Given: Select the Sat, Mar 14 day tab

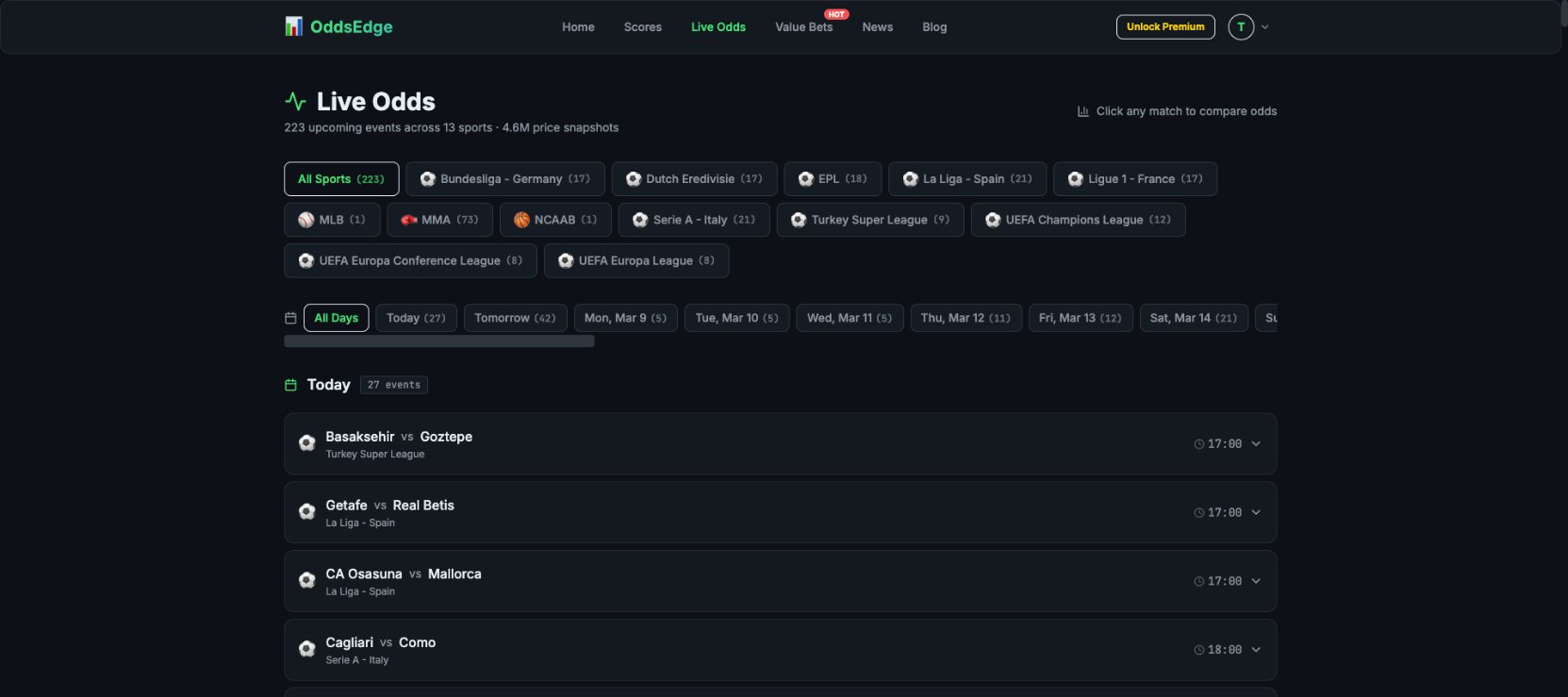Looking at the screenshot, I should pyautogui.click(x=1194, y=318).
